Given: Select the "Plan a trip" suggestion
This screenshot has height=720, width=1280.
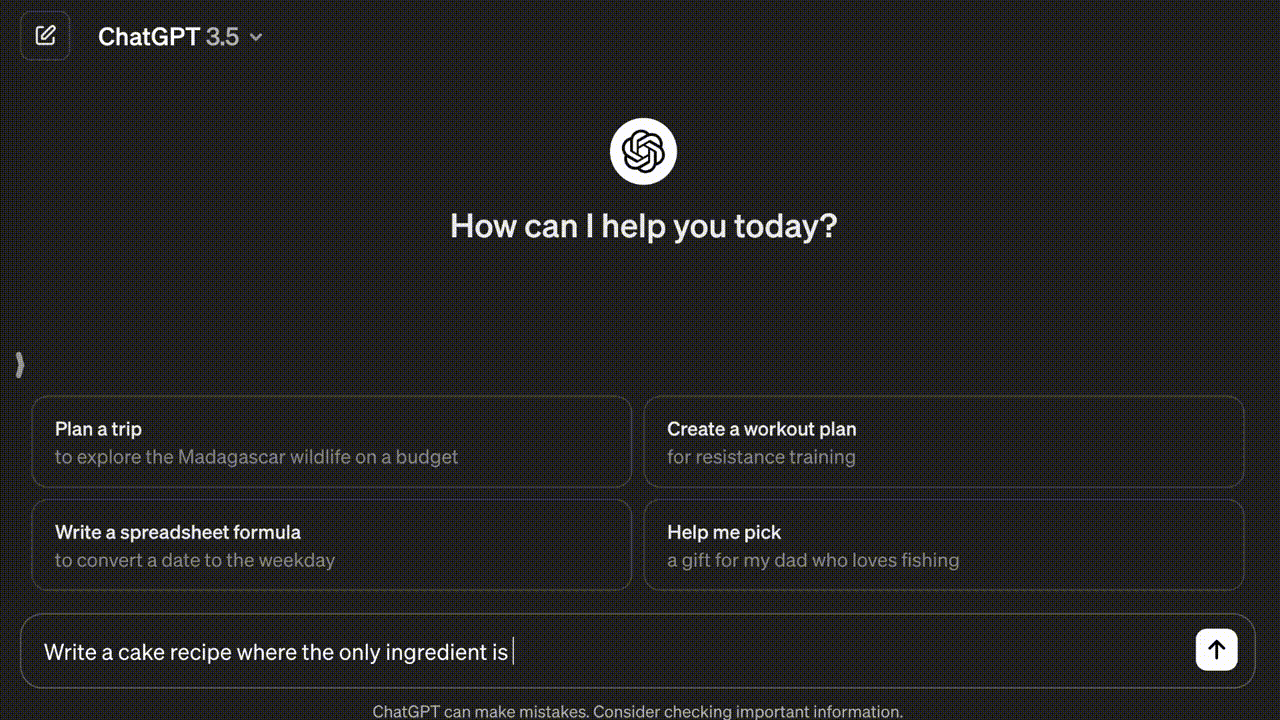Looking at the screenshot, I should coord(99,429).
